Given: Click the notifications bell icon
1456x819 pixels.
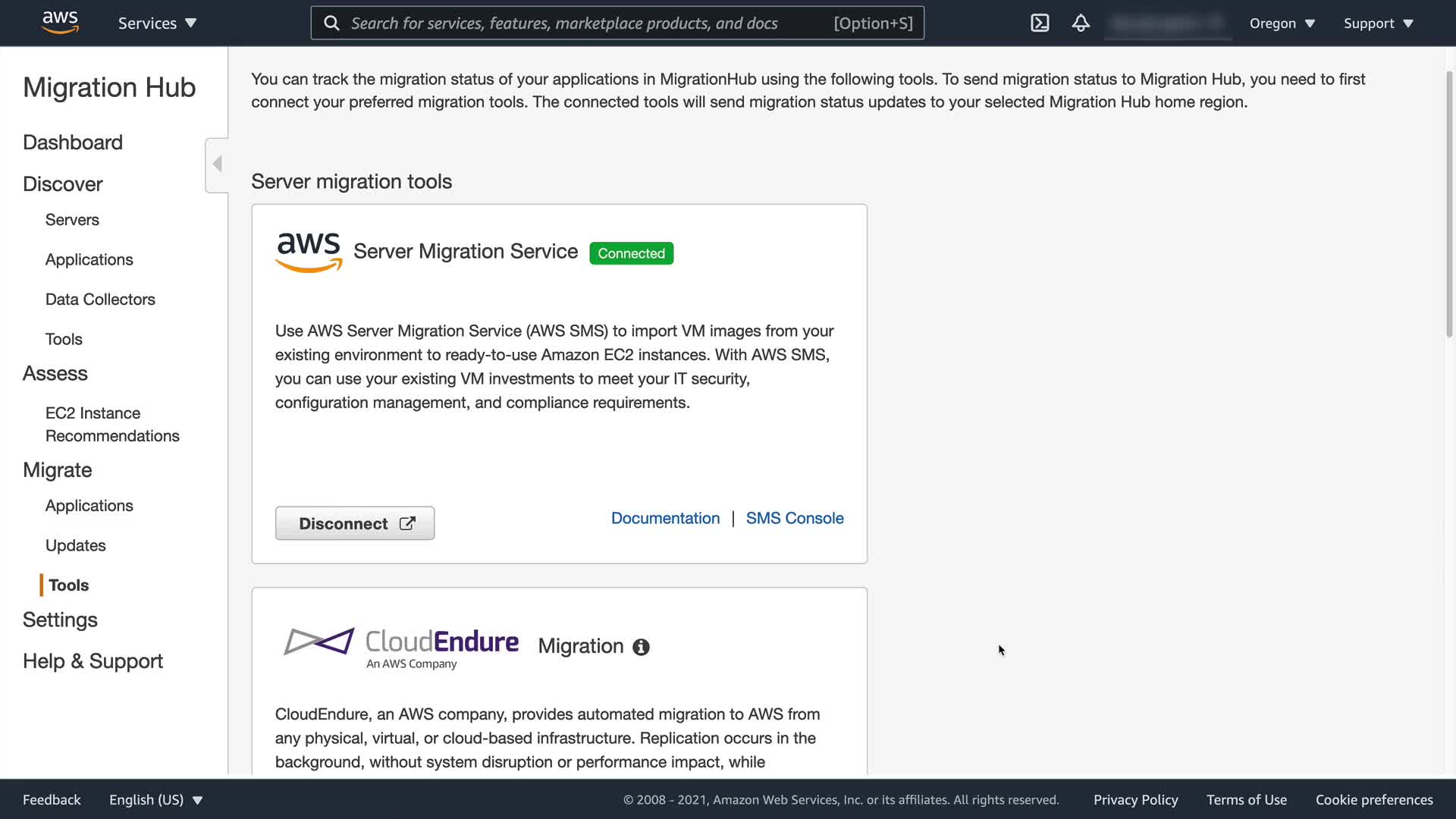Looking at the screenshot, I should pos(1081,23).
